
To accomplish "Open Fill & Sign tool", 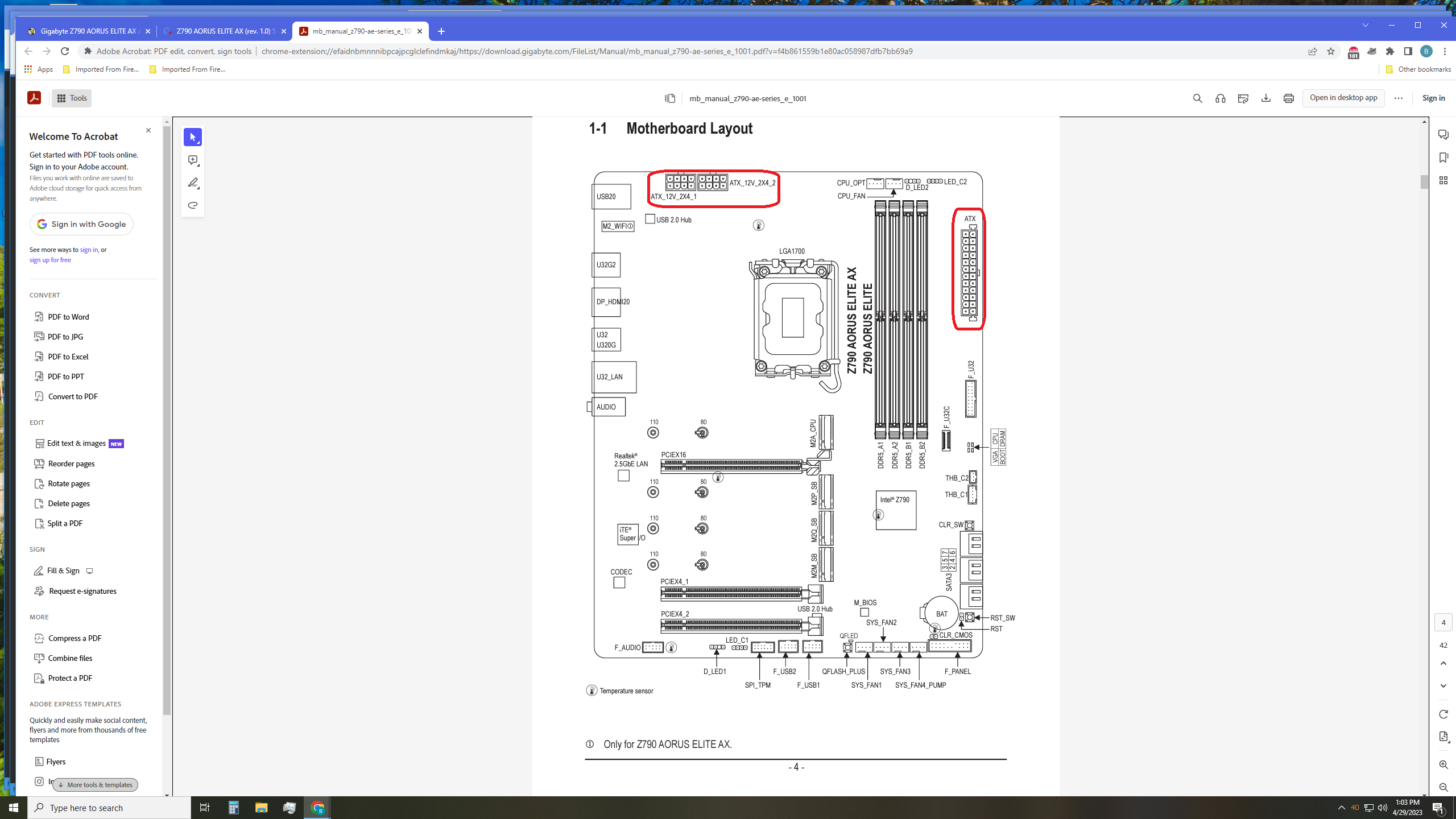I will tap(63, 570).
